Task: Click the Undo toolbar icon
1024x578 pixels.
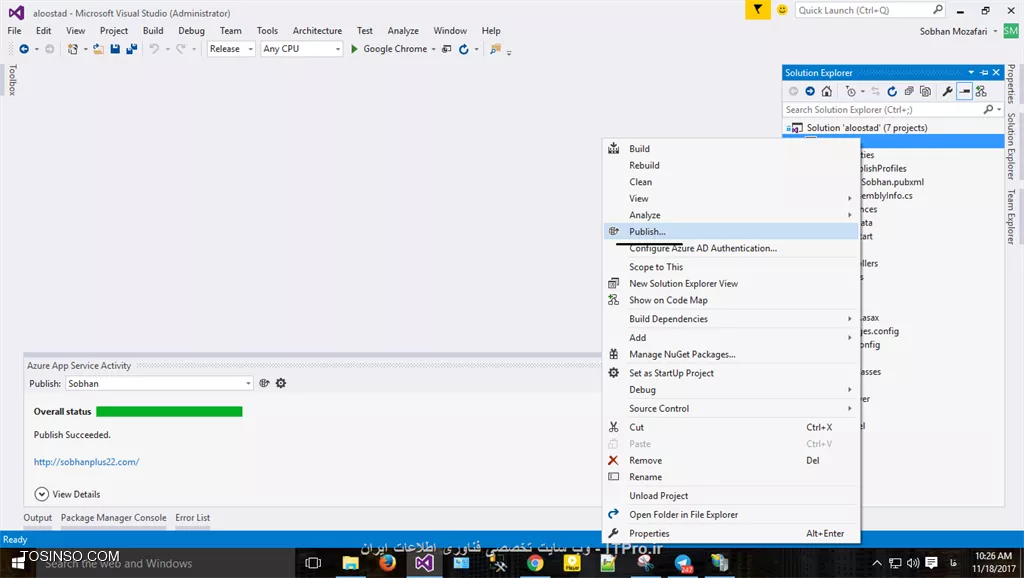Action: (x=154, y=49)
